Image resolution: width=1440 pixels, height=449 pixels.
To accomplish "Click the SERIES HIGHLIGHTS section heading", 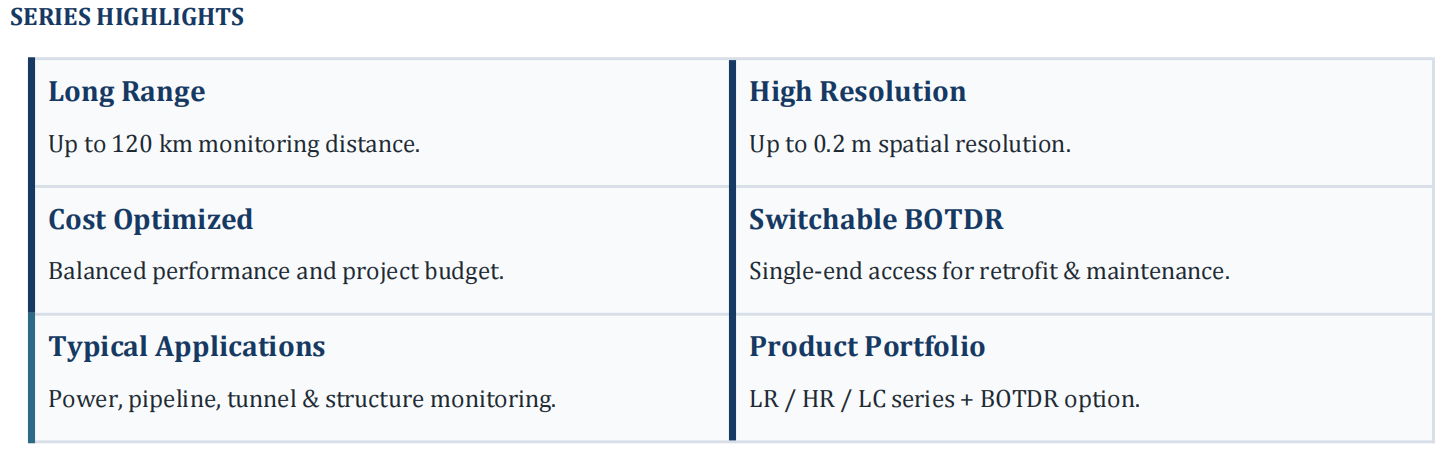I will pyautogui.click(x=127, y=17).
